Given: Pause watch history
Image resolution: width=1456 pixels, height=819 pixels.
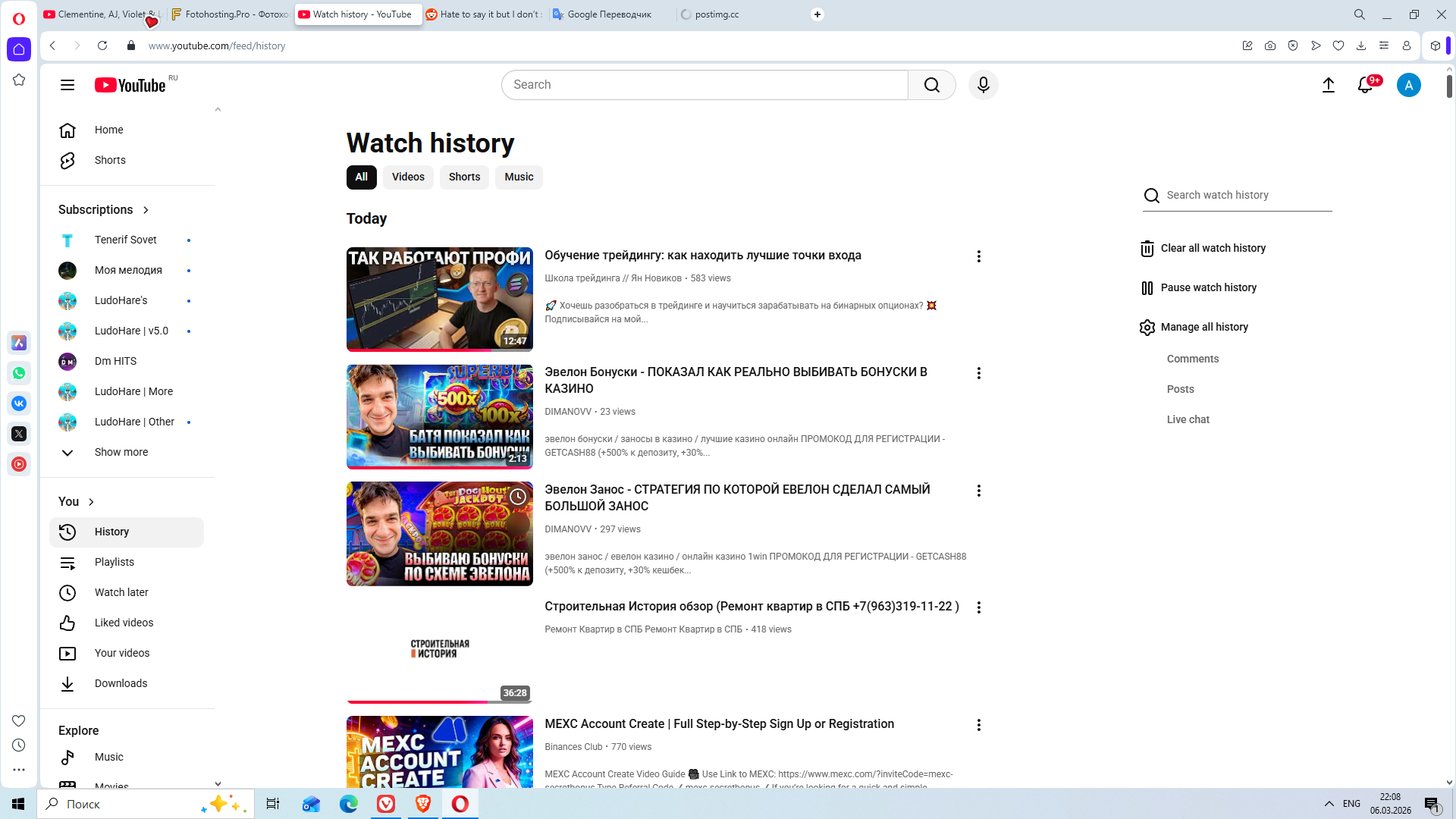Looking at the screenshot, I should (1208, 287).
